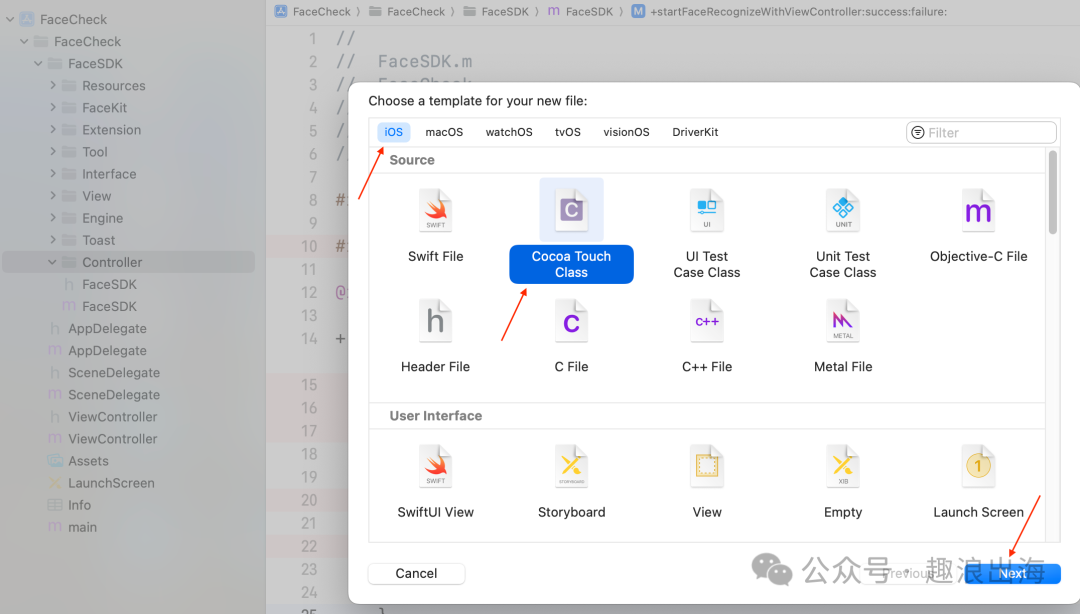1080x614 pixels.
Task: Click the FaceCheck project icon in navigator
Action: [x=27, y=19]
